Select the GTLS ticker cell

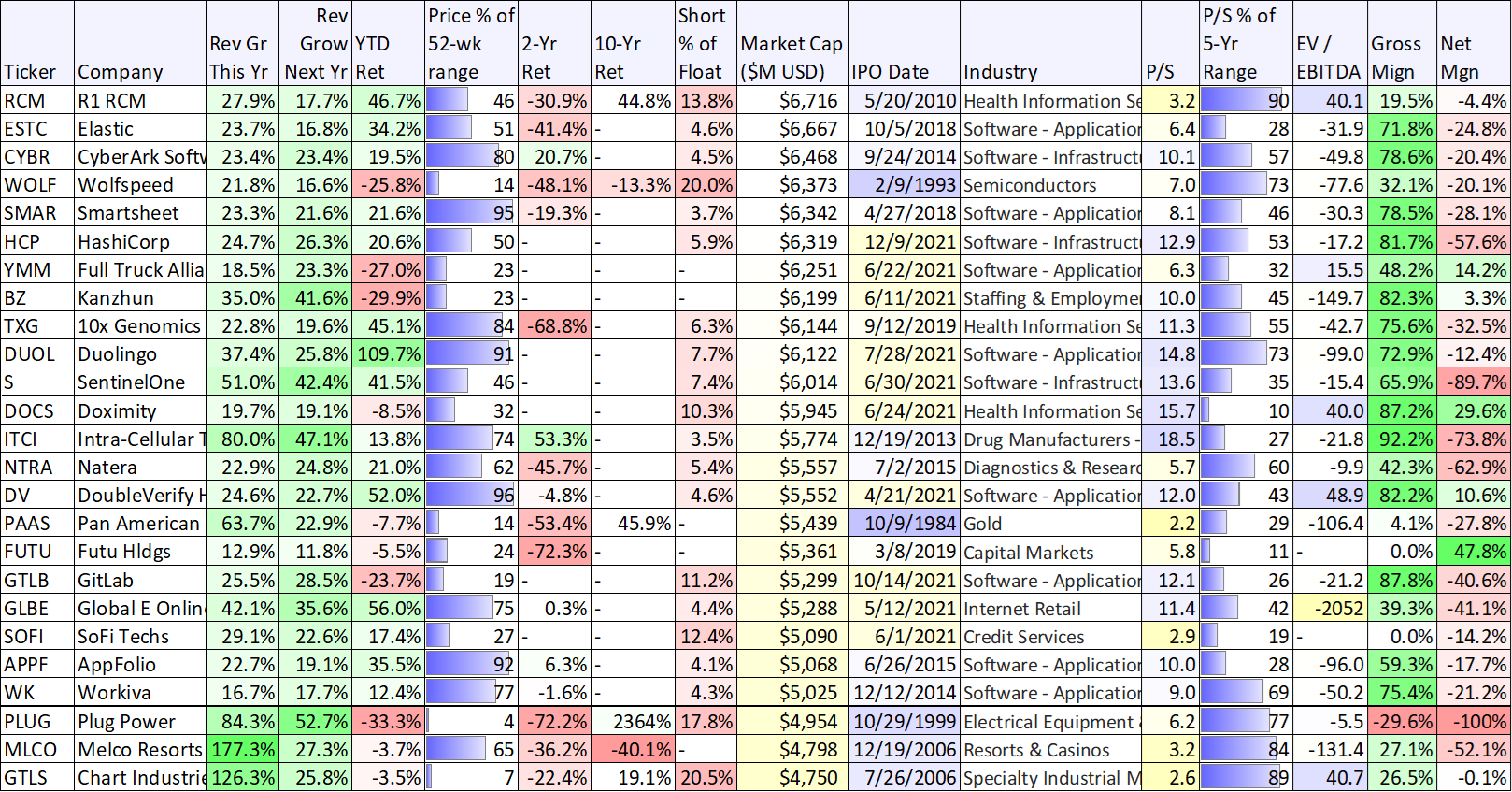point(37,778)
